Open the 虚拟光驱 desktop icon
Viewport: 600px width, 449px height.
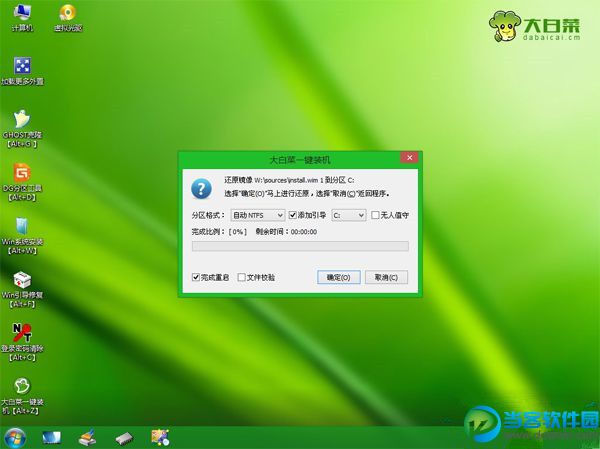pos(68,17)
